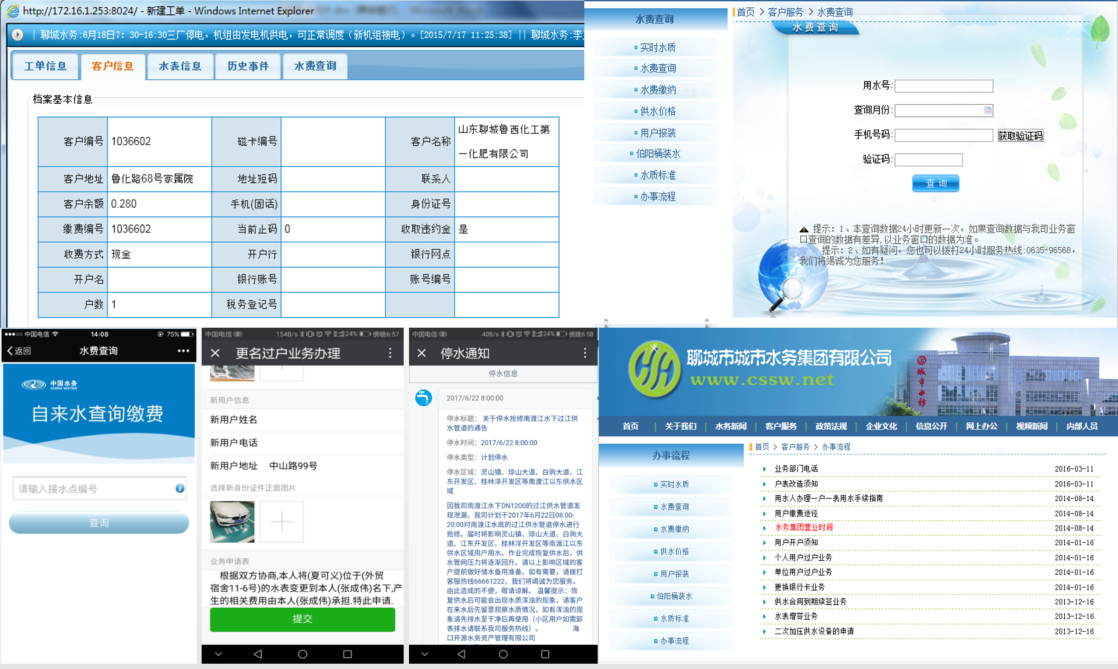Tap the 查询 button on the 自来水查询缴费 screen
Screen dimensions: 1118x669
98,523
